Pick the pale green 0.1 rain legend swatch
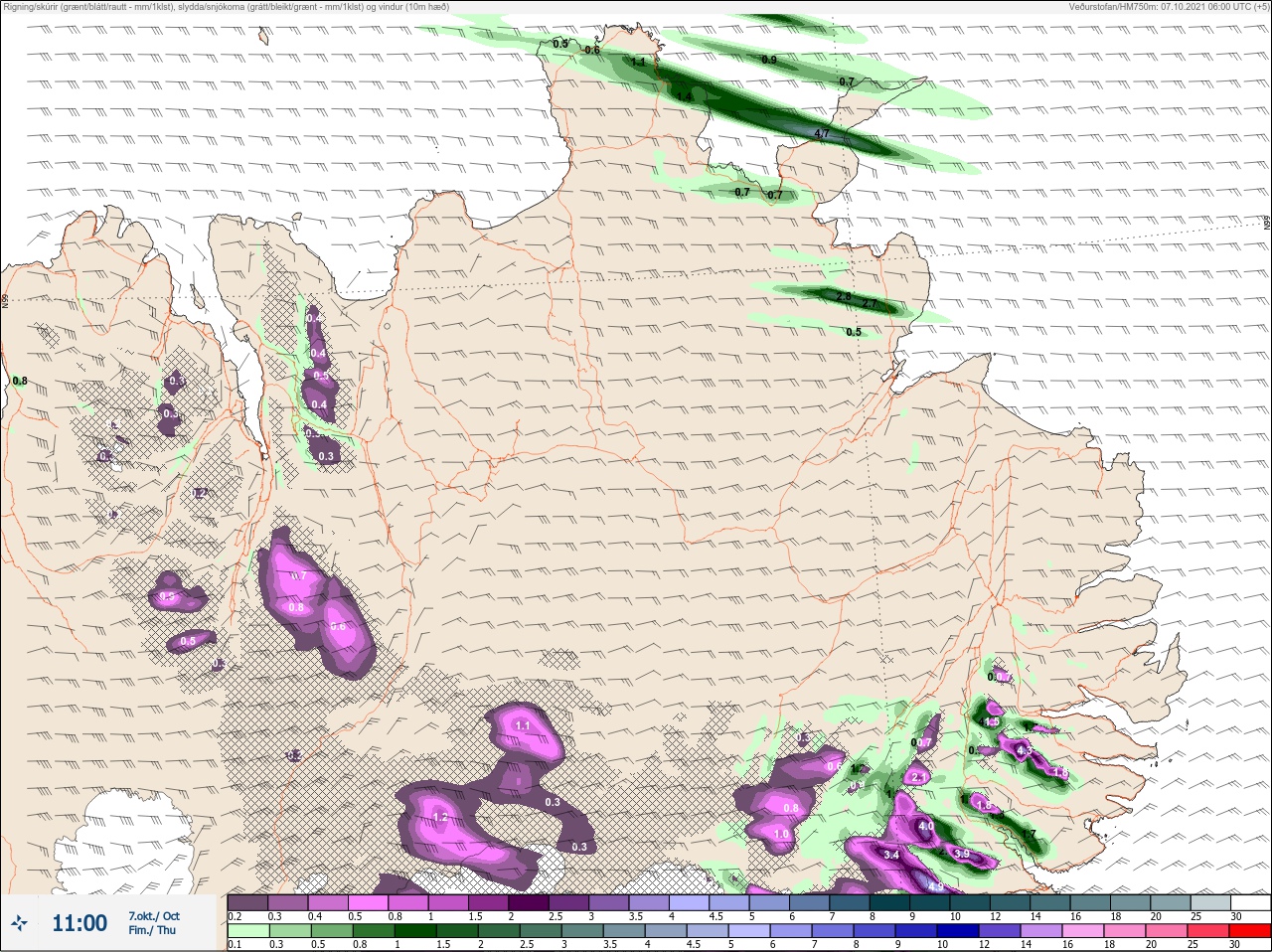The height and width of the screenshot is (952, 1272). coord(247,931)
